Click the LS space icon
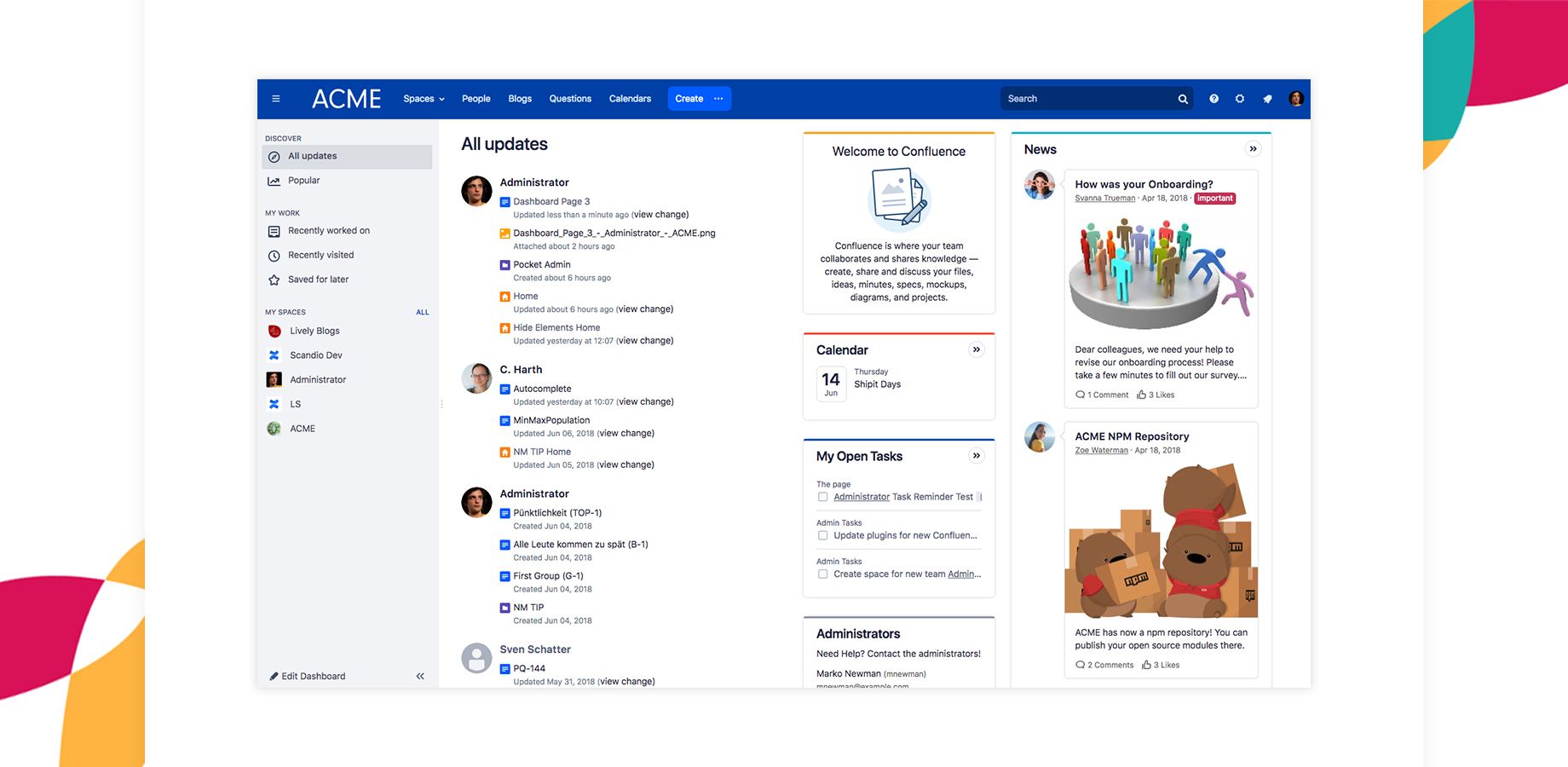Image resolution: width=1568 pixels, height=767 pixels. [274, 404]
